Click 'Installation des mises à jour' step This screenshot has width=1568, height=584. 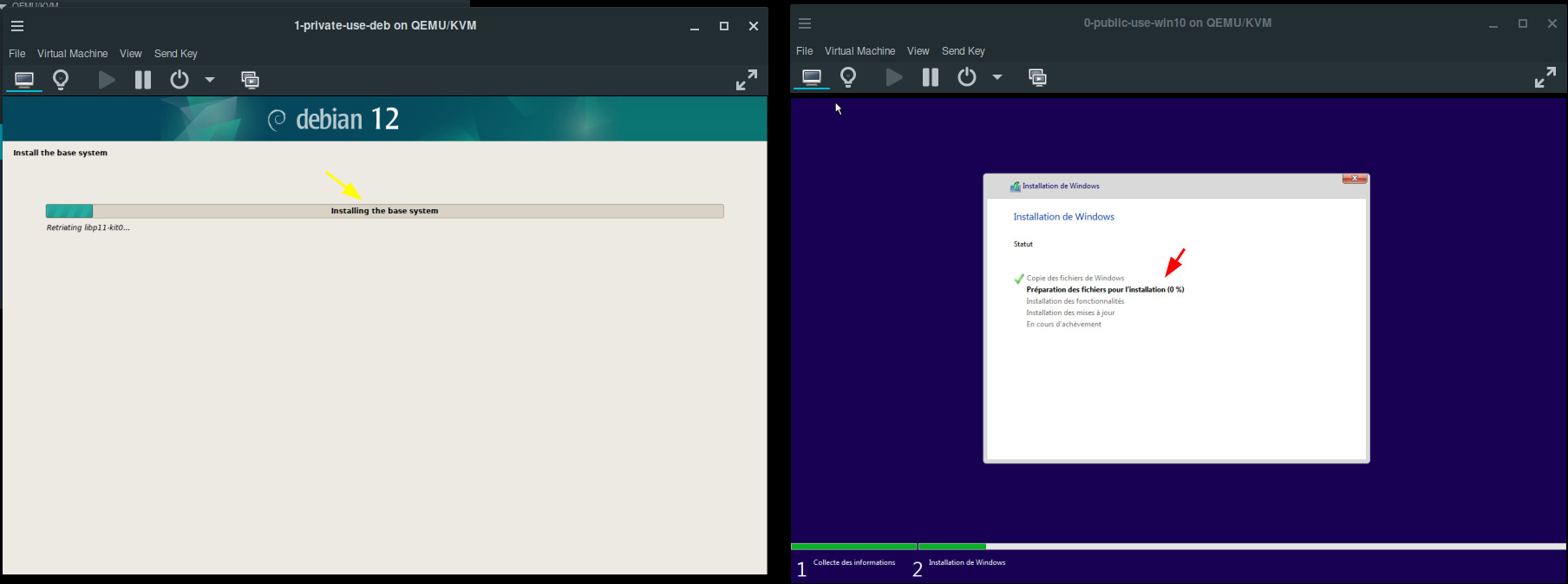click(1070, 312)
